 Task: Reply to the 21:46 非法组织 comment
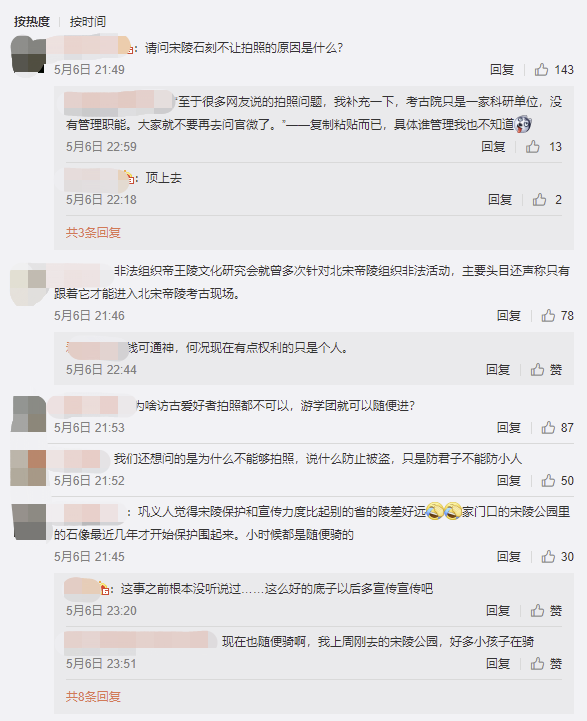coord(508,315)
